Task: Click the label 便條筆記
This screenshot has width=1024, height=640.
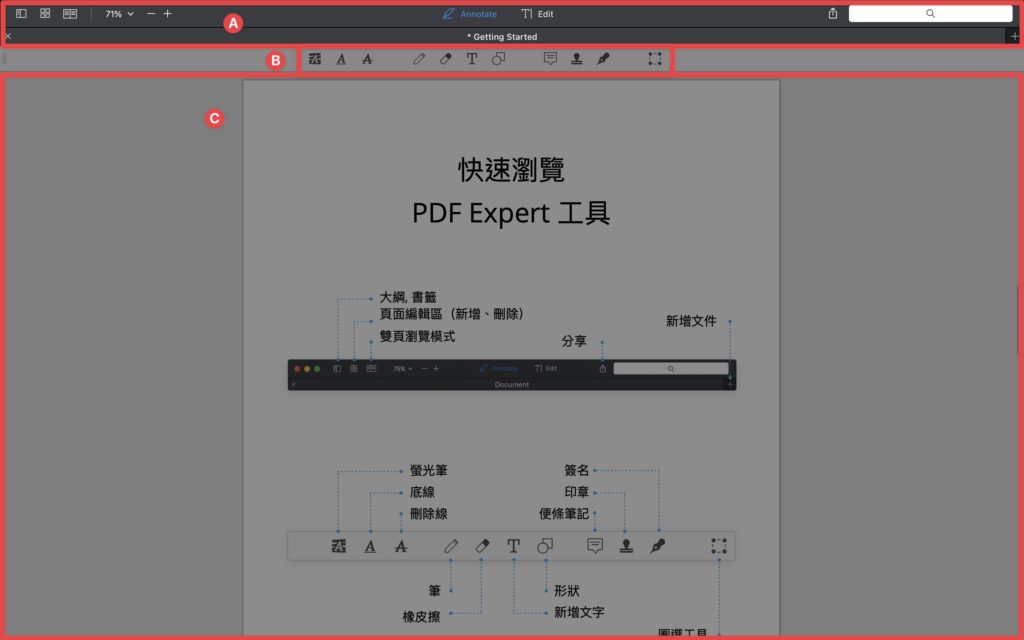Action: click(x=564, y=514)
